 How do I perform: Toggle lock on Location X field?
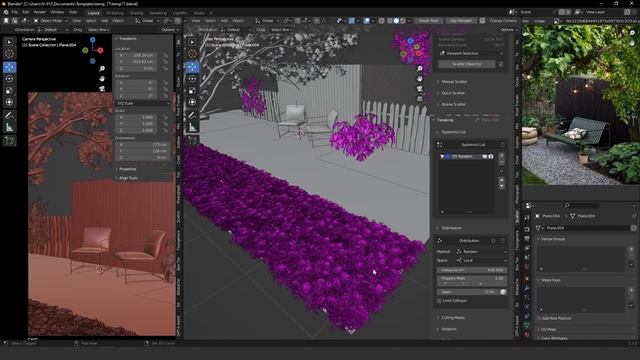pyautogui.click(x=165, y=55)
